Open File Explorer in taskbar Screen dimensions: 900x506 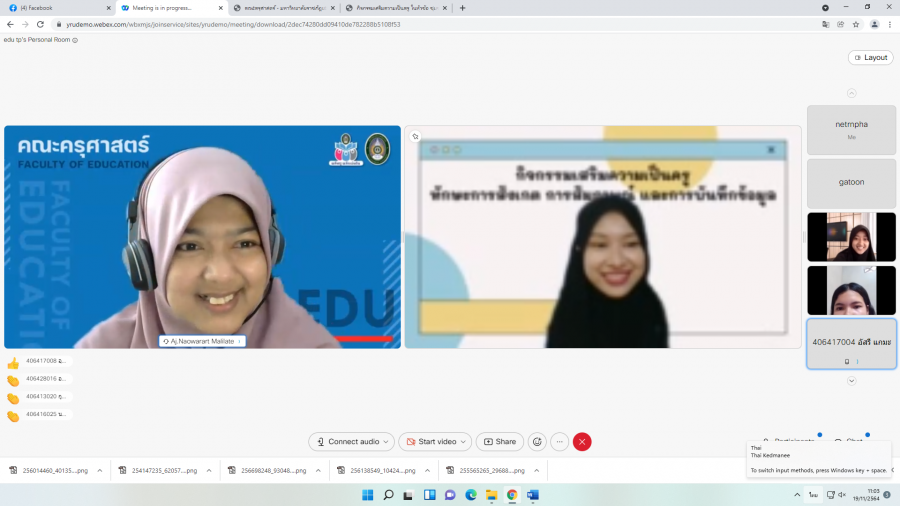tap(491, 495)
